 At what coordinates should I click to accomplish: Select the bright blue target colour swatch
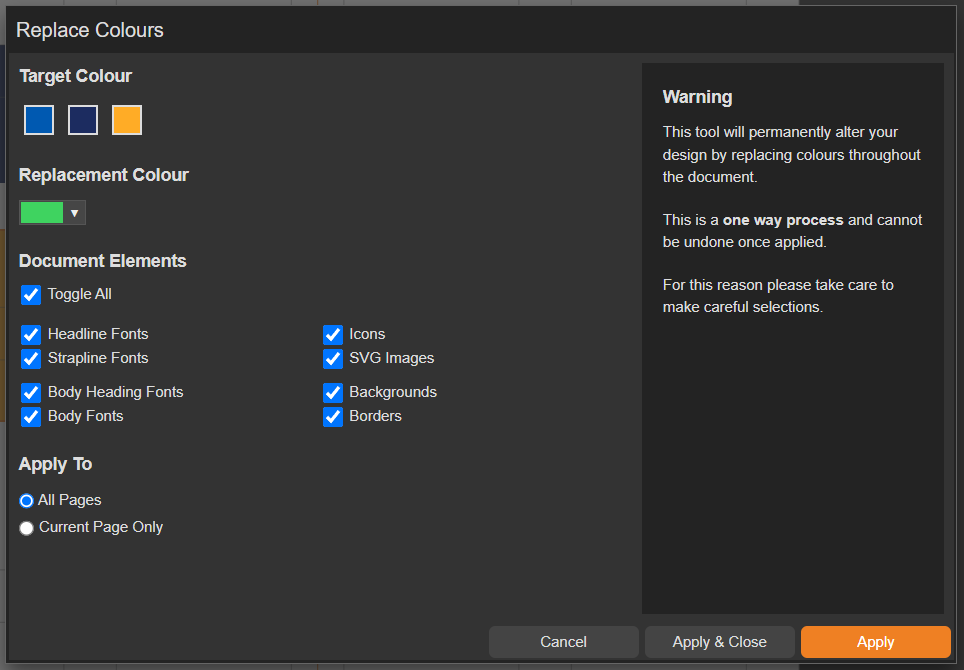pyautogui.click(x=39, y=120)
